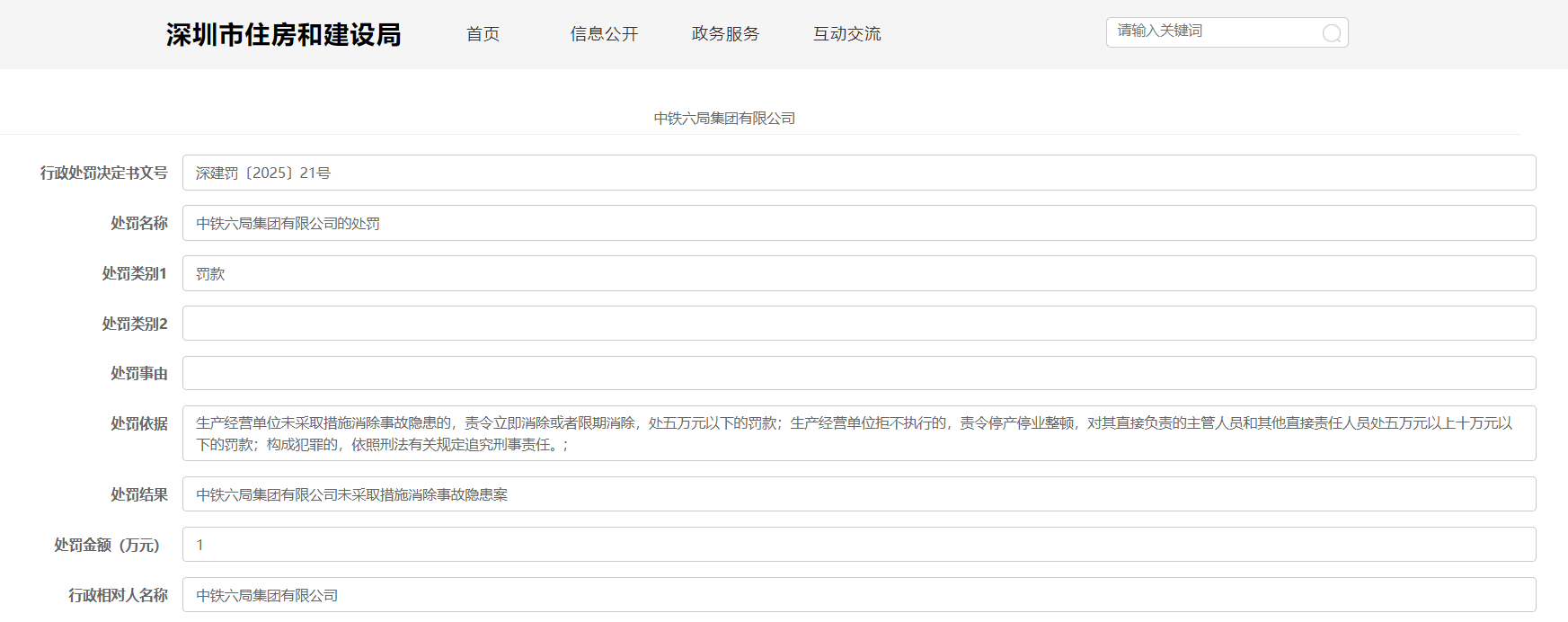Focus the 请输入关键词 search box

(x=1213, y=31)
